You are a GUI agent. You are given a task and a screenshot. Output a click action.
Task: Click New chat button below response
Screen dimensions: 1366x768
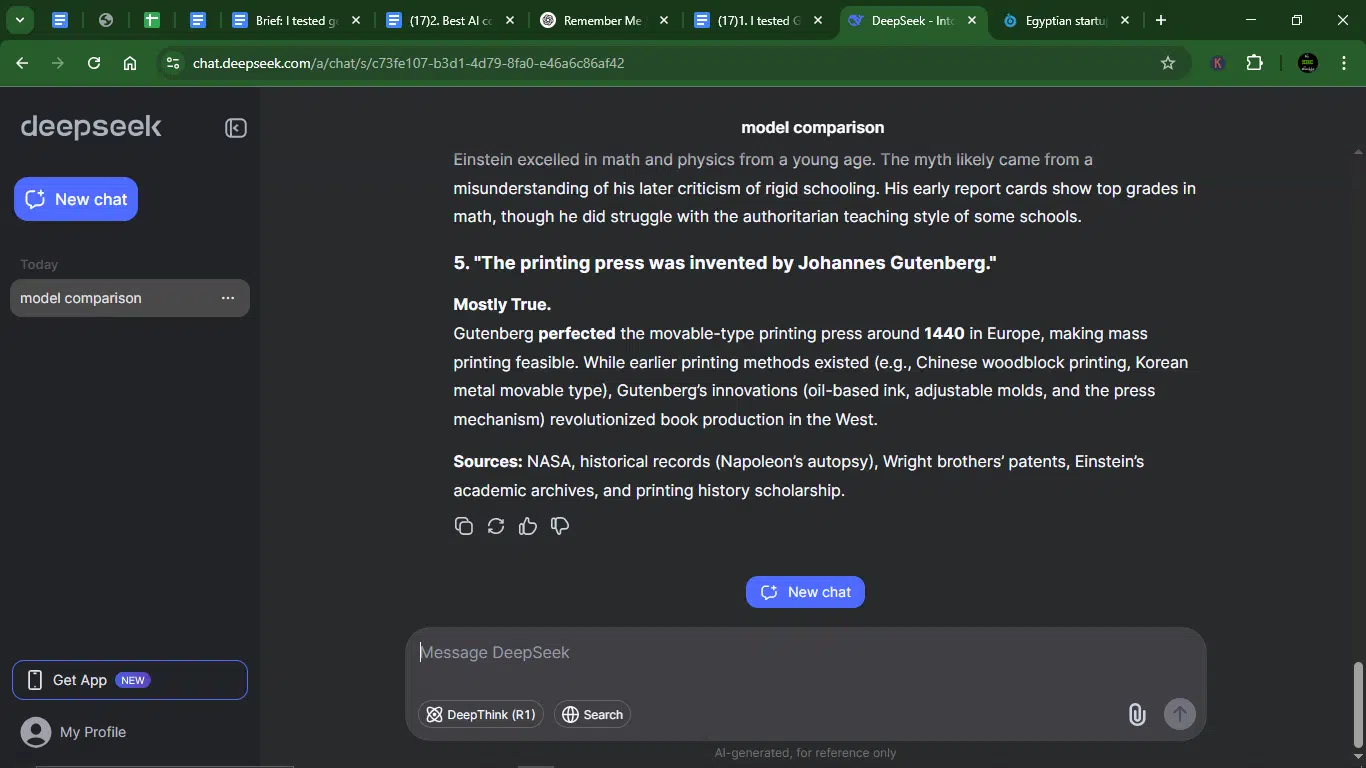pyautogui.click(x=805, y=592)
